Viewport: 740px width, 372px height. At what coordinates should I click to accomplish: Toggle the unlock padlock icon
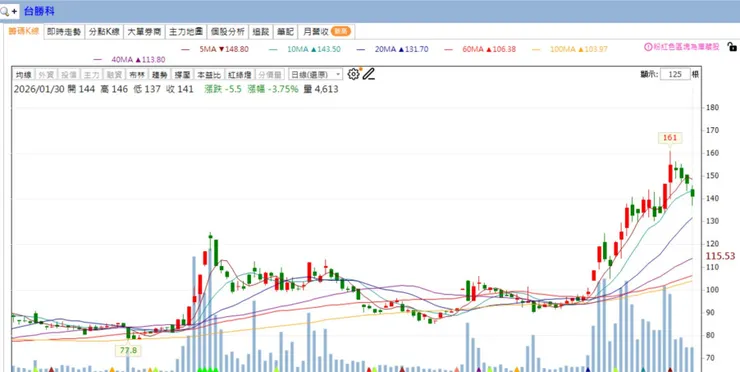(x=732, y=46)
